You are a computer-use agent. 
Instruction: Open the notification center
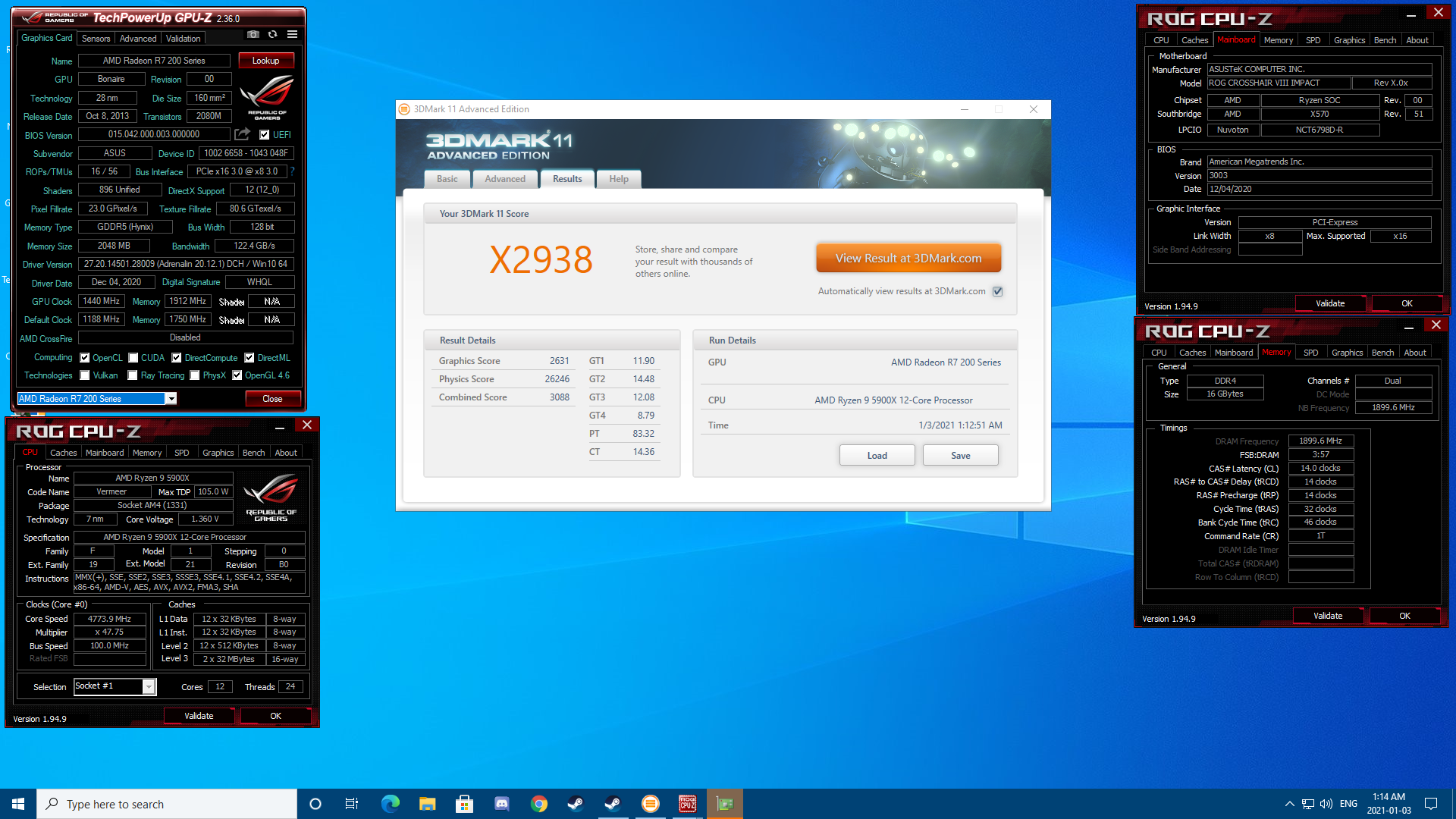tap(1431, 804)
